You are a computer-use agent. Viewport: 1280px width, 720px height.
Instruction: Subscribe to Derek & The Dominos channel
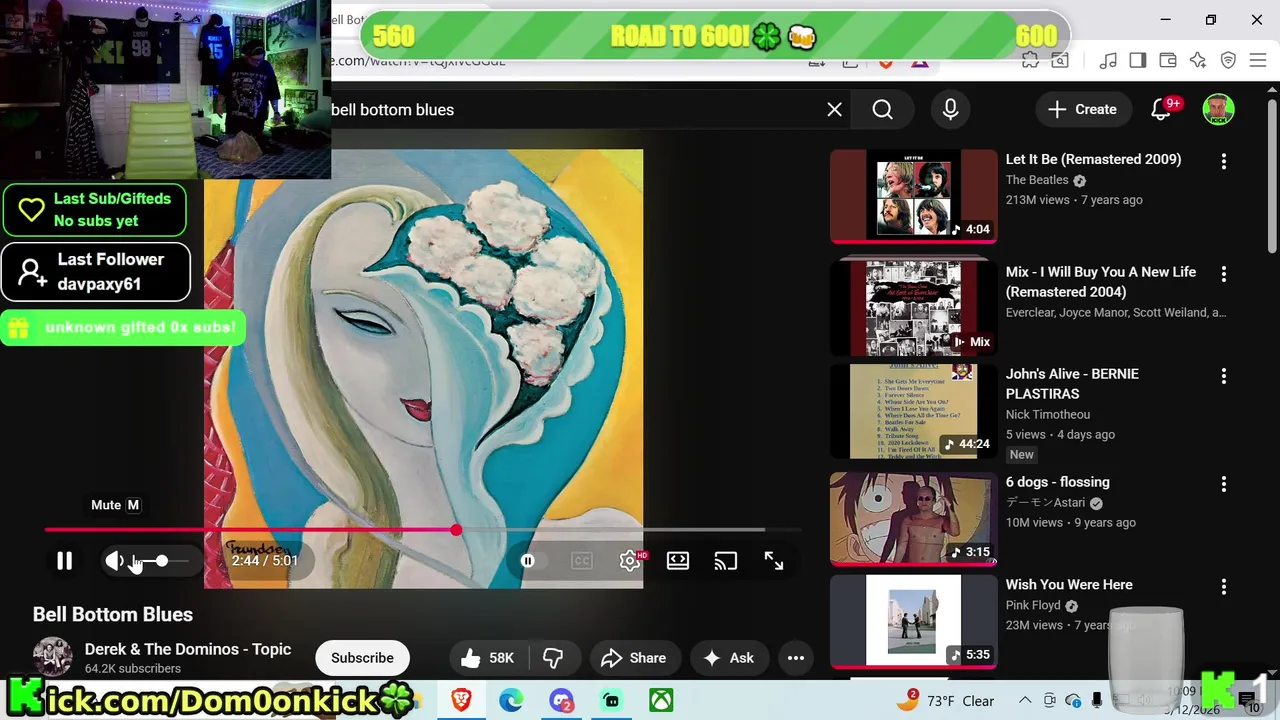(x=362, y=658)
